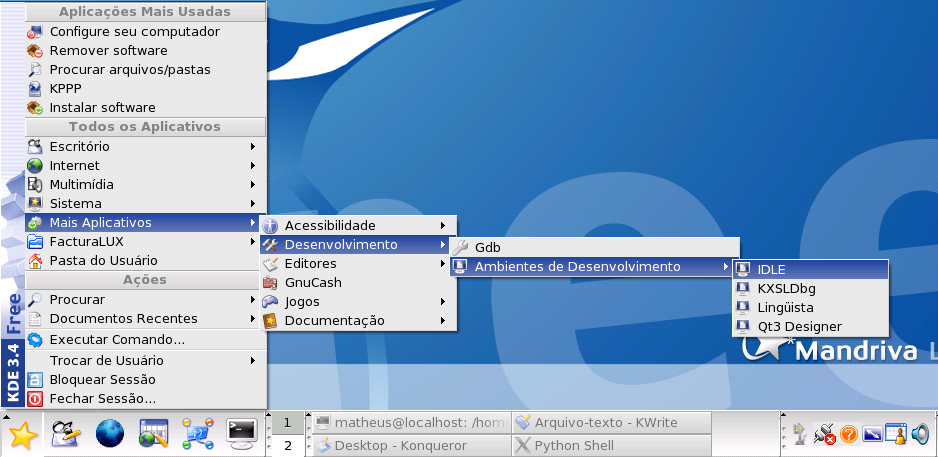Launch Instalar software
The height and width of the screenshot is (457, 938).
tap(145, 108)
